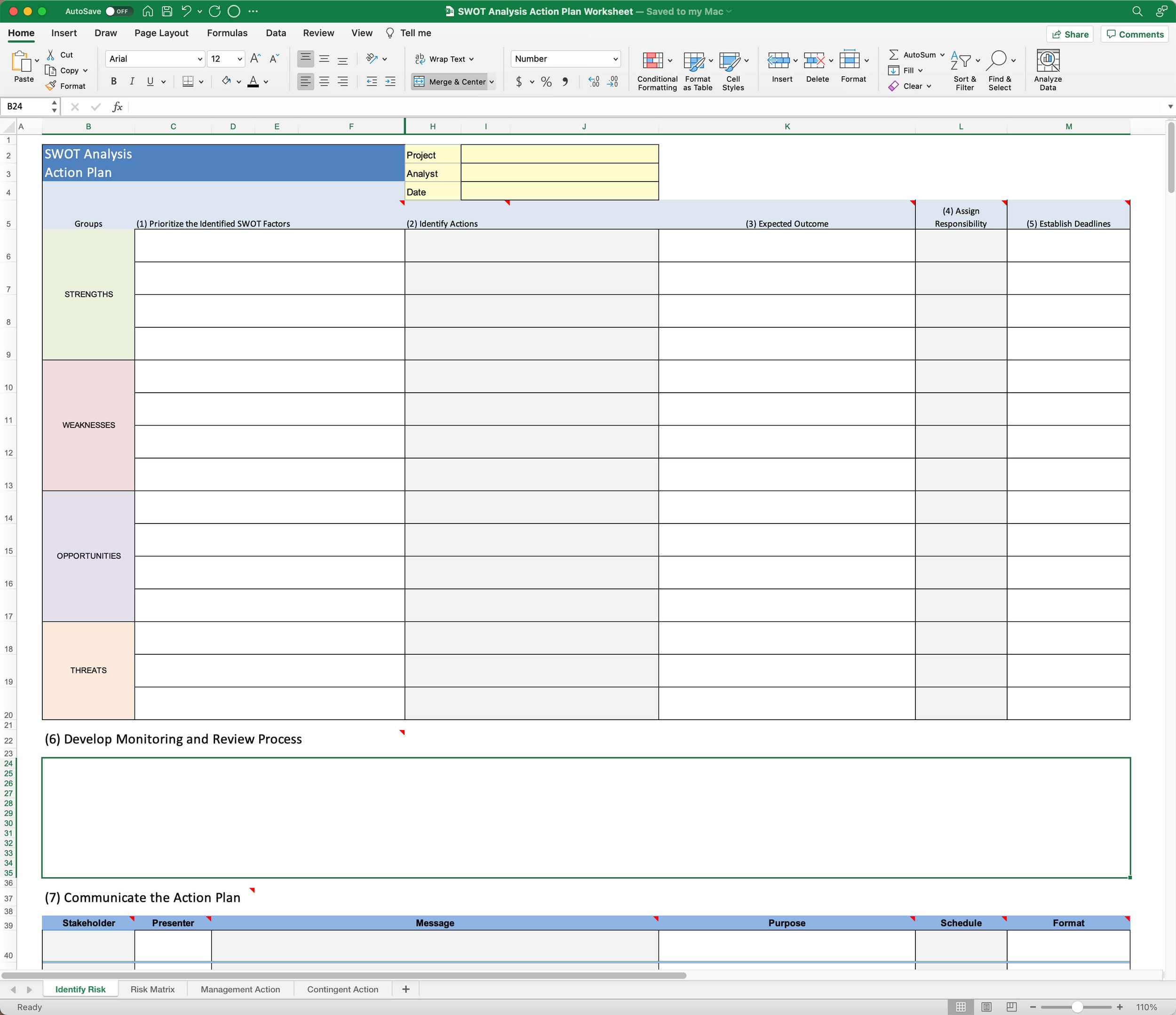Switch to the Risk Matrix sheet tab
This screenshot has height=1015, width=1176.
(x=152, y=989)
